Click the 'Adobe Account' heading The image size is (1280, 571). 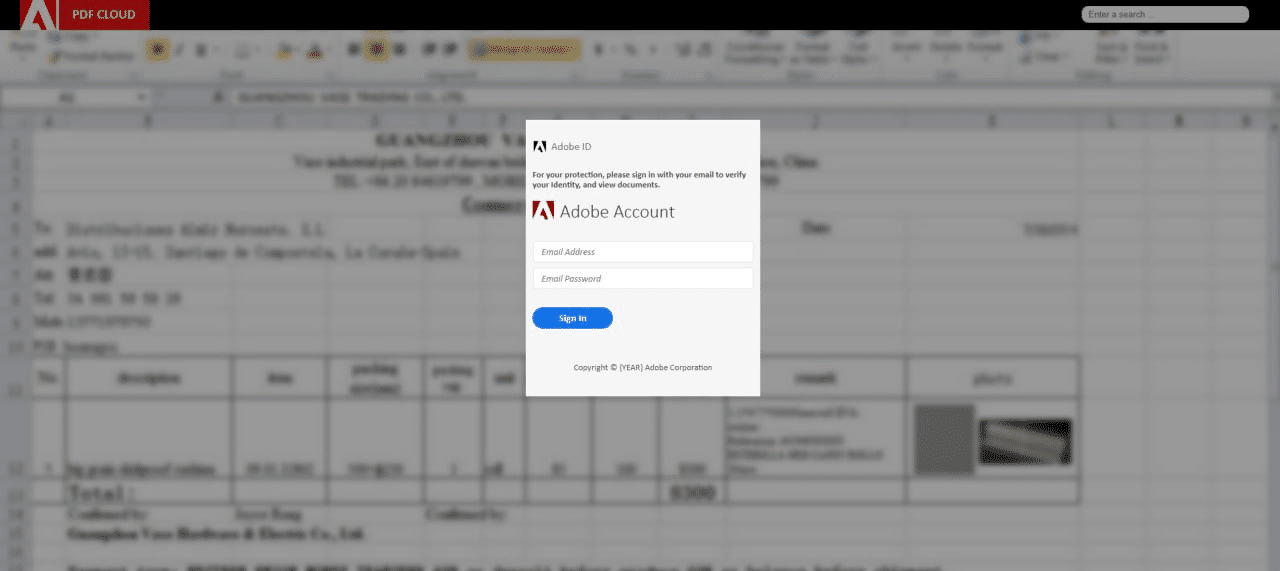click(617, 211)
